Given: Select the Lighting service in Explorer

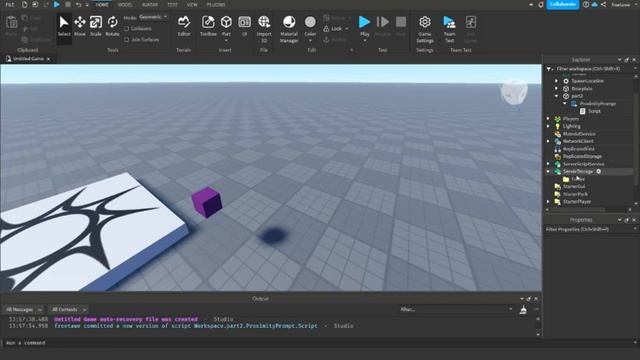Looking at the screenshot, I should pos(571,126).
